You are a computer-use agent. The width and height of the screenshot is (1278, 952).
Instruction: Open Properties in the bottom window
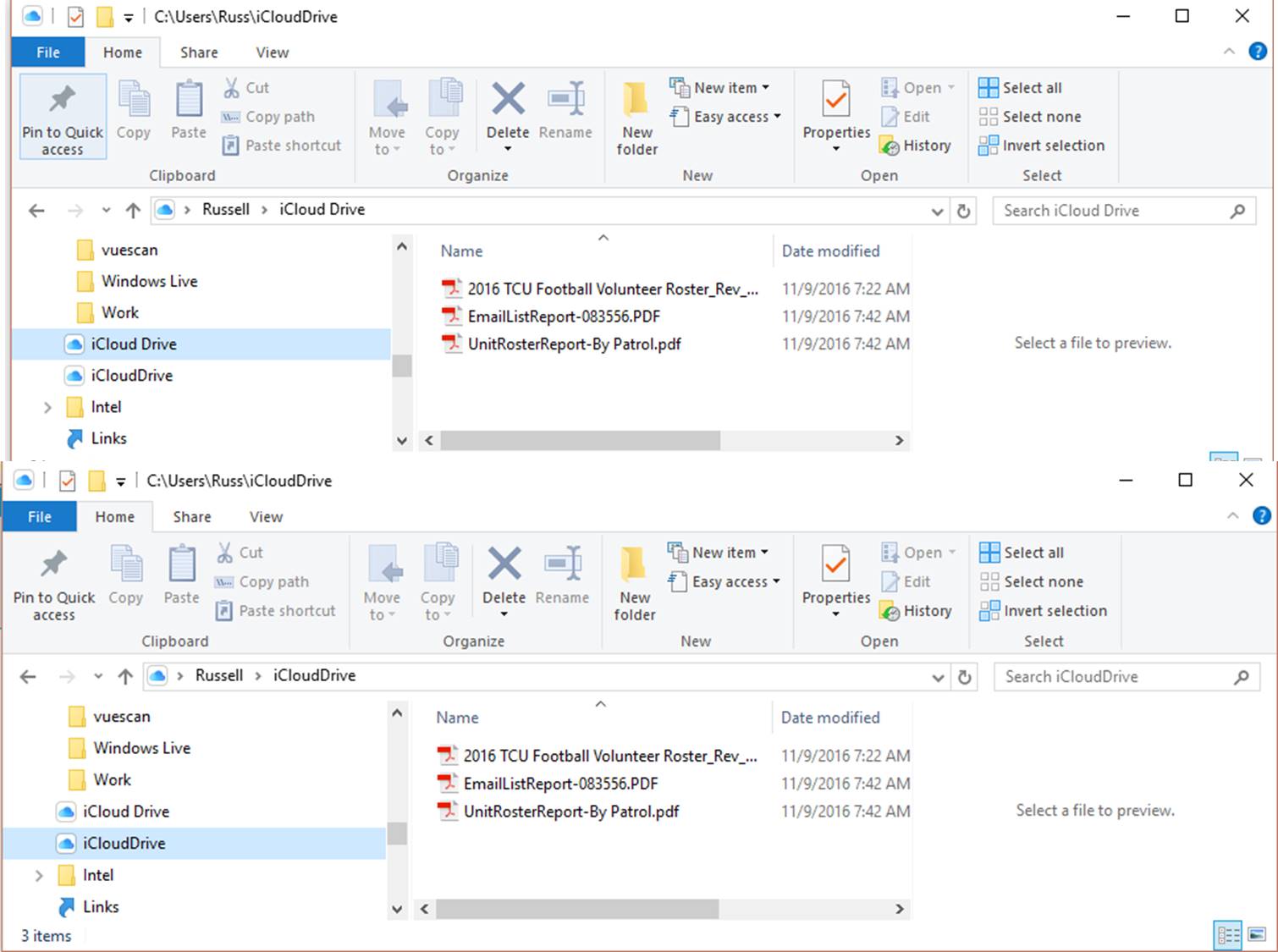(836, 581)
